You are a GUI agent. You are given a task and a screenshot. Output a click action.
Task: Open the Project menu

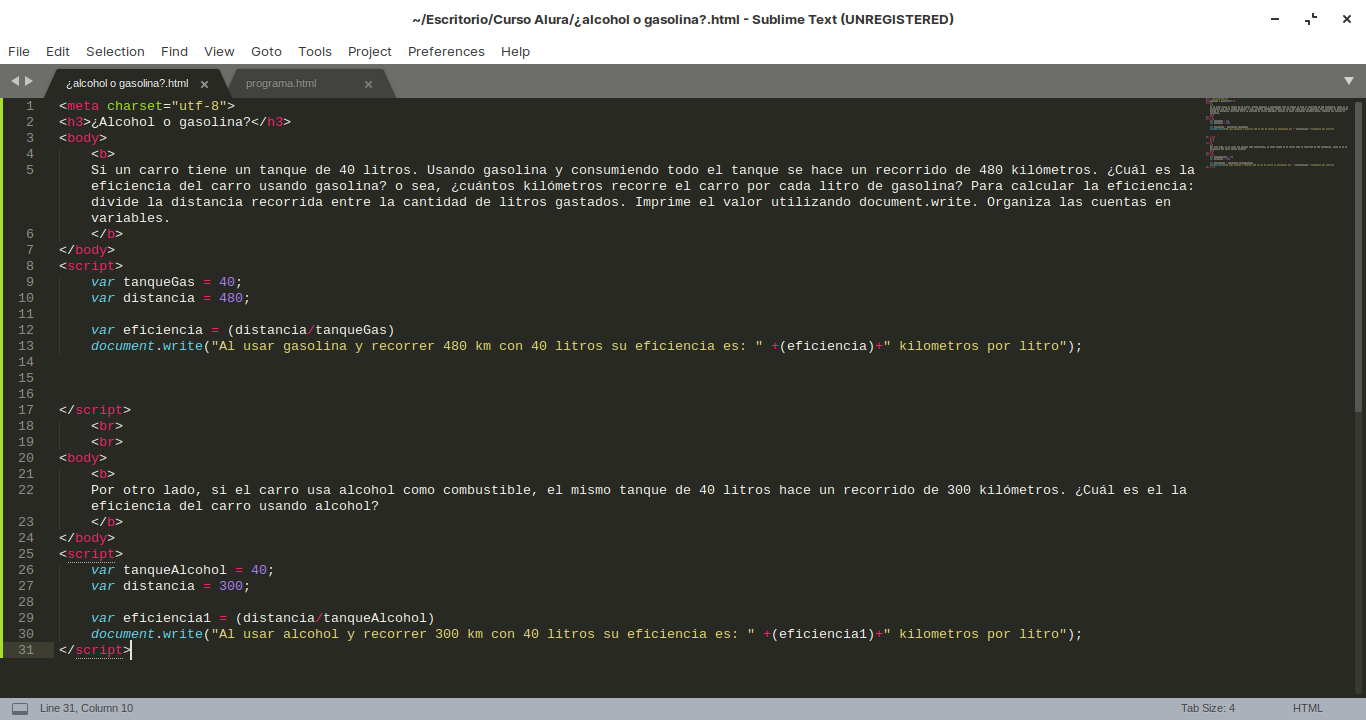370,51
